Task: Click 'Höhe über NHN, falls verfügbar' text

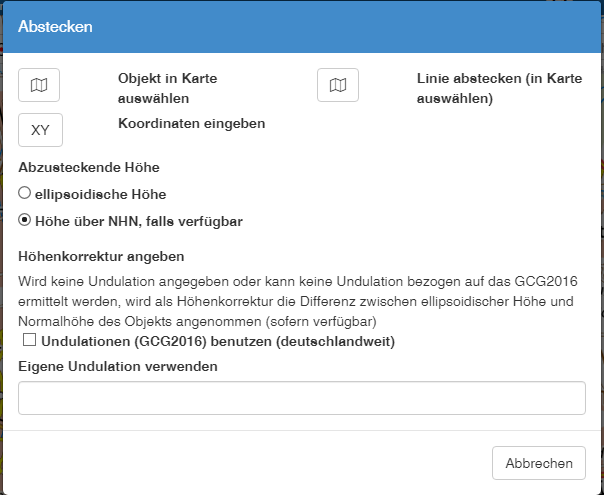Action: click(138, 220)
